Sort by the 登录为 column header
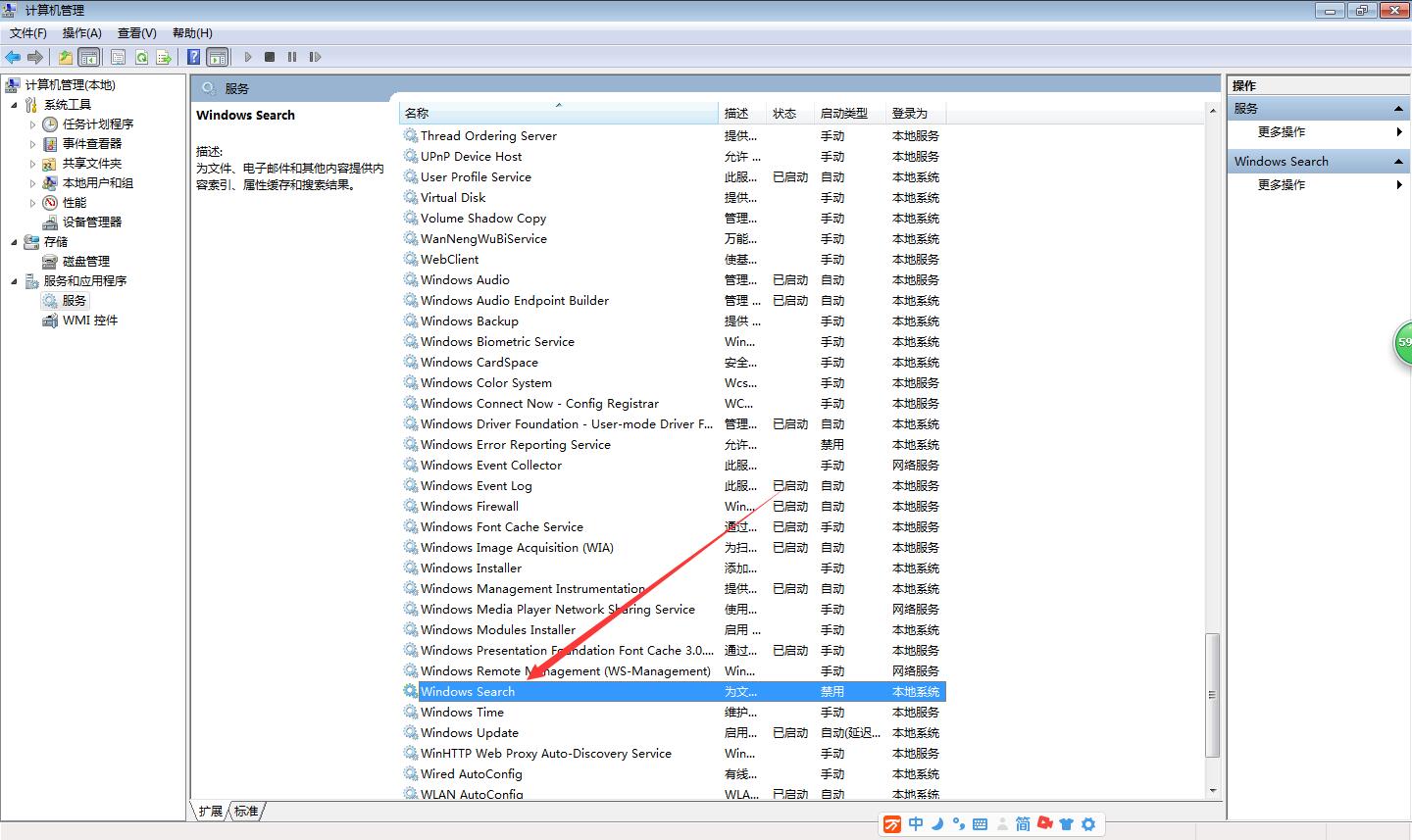The width and height of the screenshot is (1412, 840). pyautogui.click(x=916, y=114)
